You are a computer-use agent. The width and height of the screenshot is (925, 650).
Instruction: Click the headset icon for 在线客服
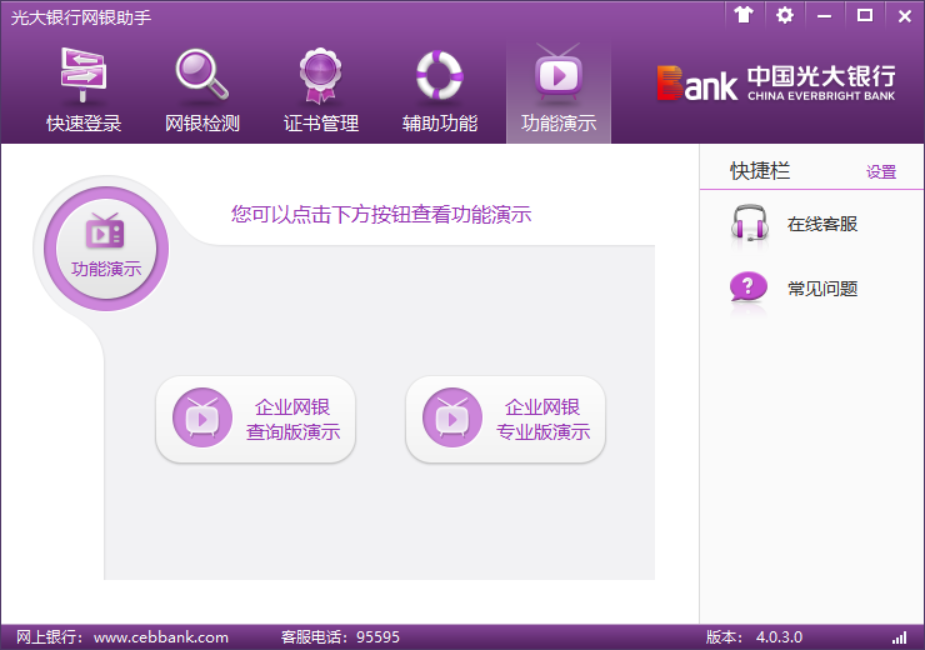tap(749, 224)
